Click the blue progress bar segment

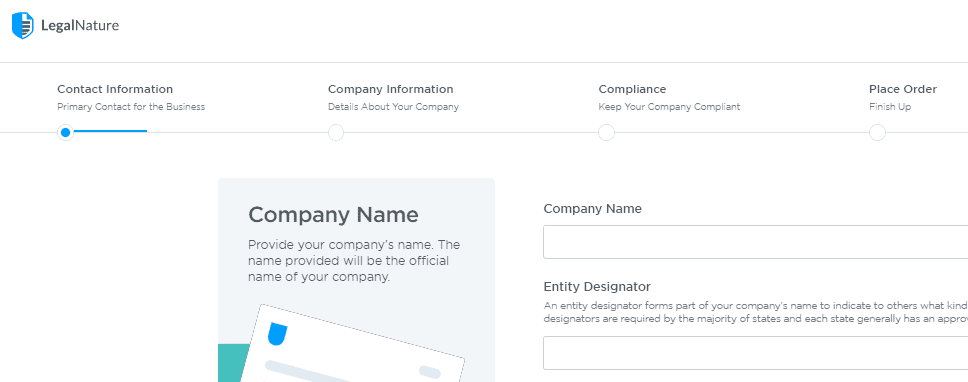pyautogui.click(x=110, y=131)
